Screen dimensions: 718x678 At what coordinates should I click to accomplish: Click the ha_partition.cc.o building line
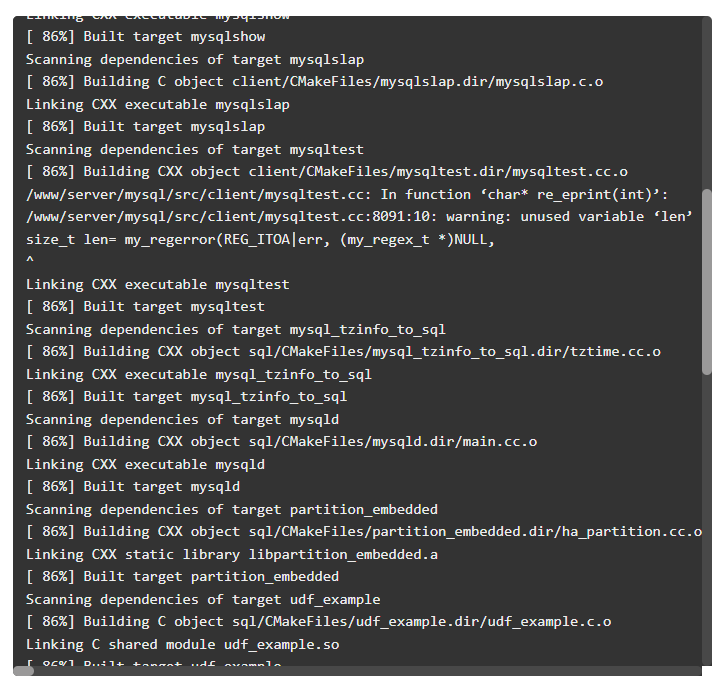364,532
